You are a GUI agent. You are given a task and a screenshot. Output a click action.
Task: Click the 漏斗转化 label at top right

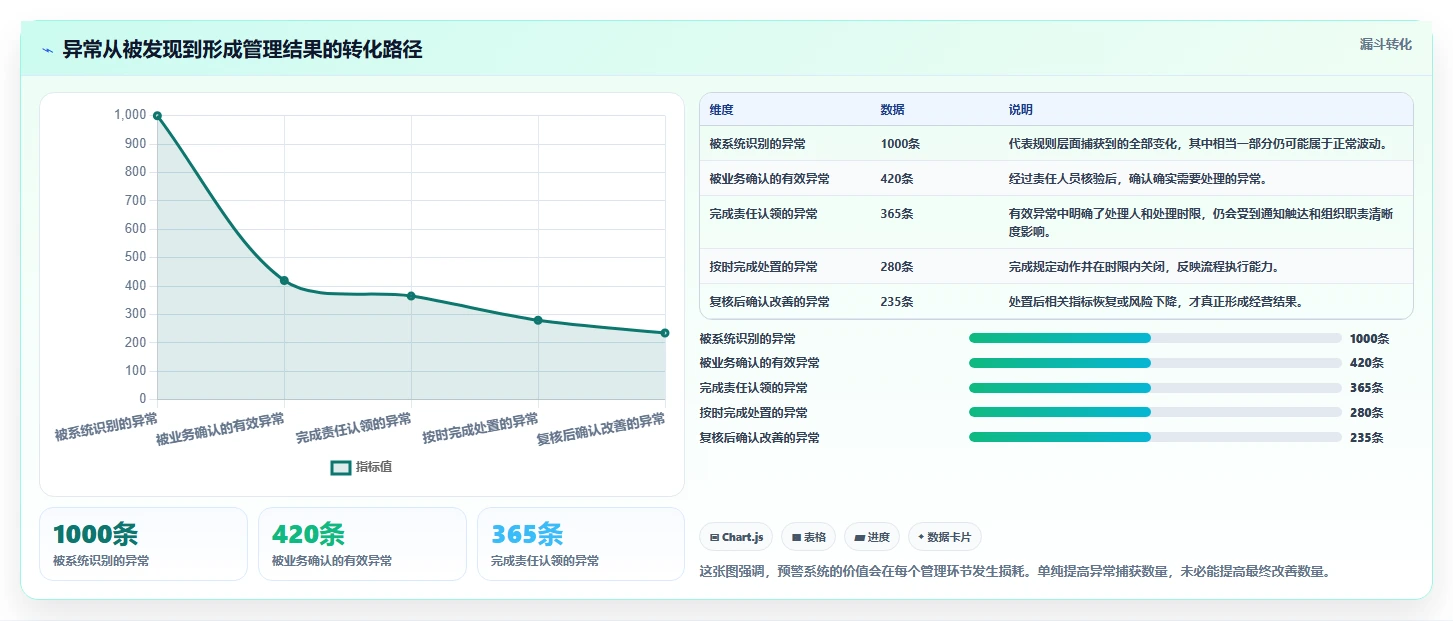tap(1386, 44)
